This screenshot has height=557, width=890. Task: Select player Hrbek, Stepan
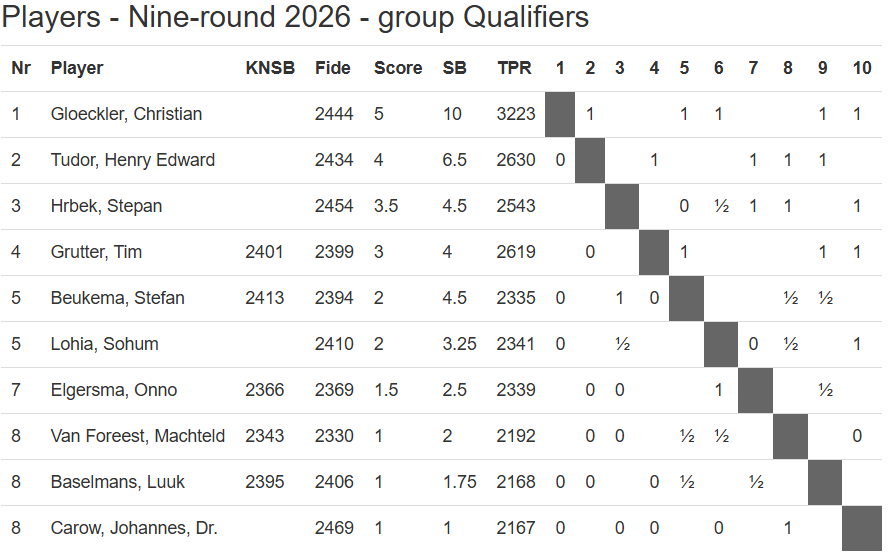pos(106,206)
